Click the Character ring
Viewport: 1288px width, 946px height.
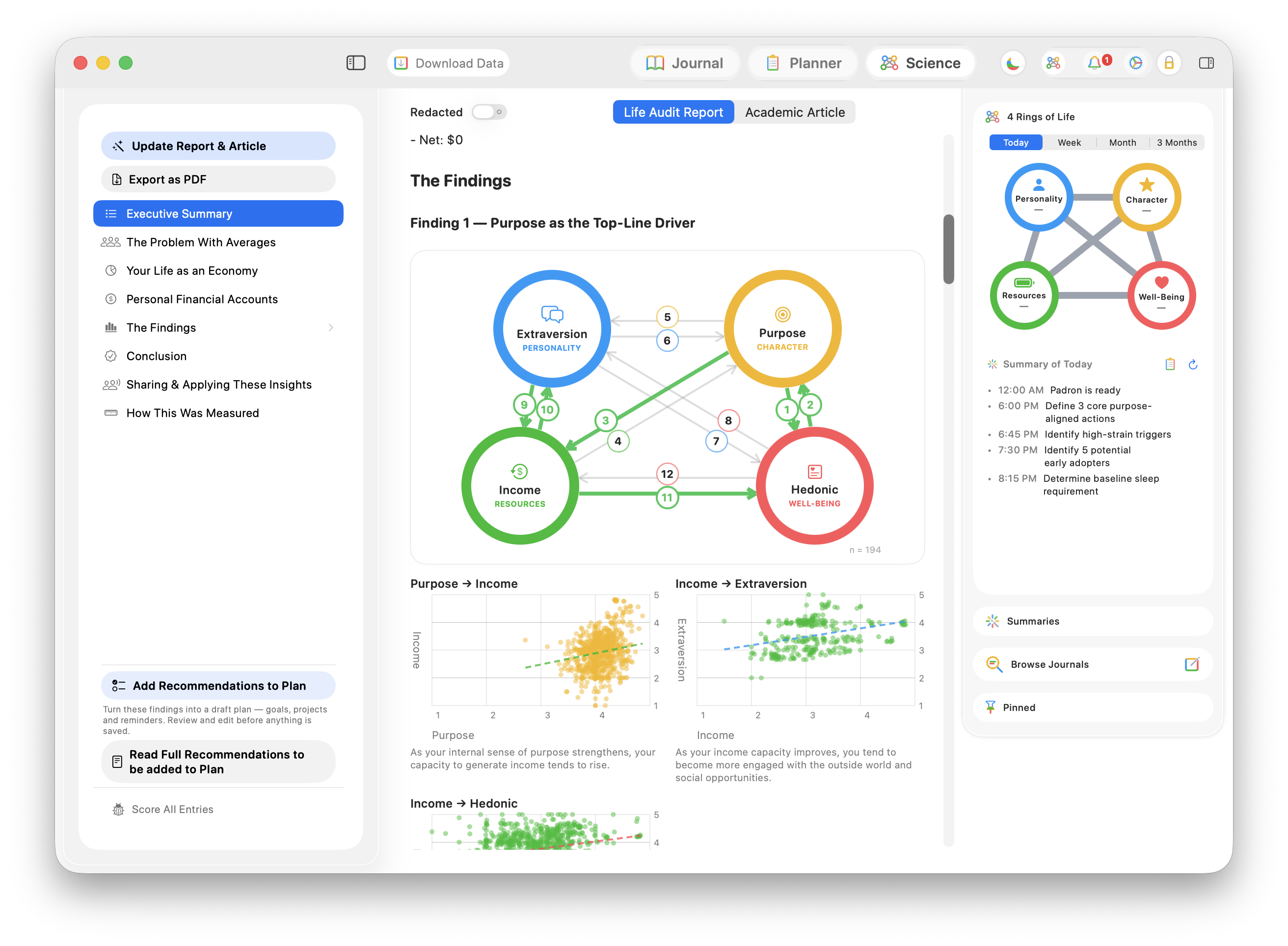tap(1146, 198)
